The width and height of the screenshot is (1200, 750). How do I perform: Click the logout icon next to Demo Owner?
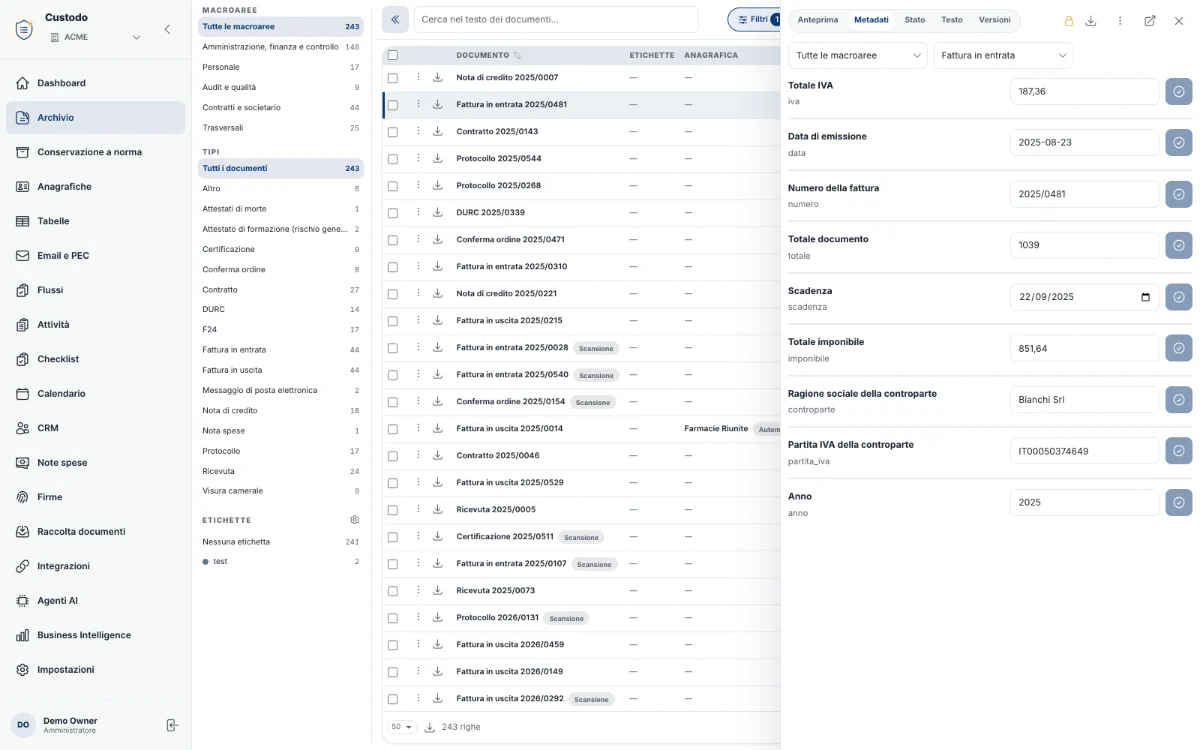tap(171, 725)
